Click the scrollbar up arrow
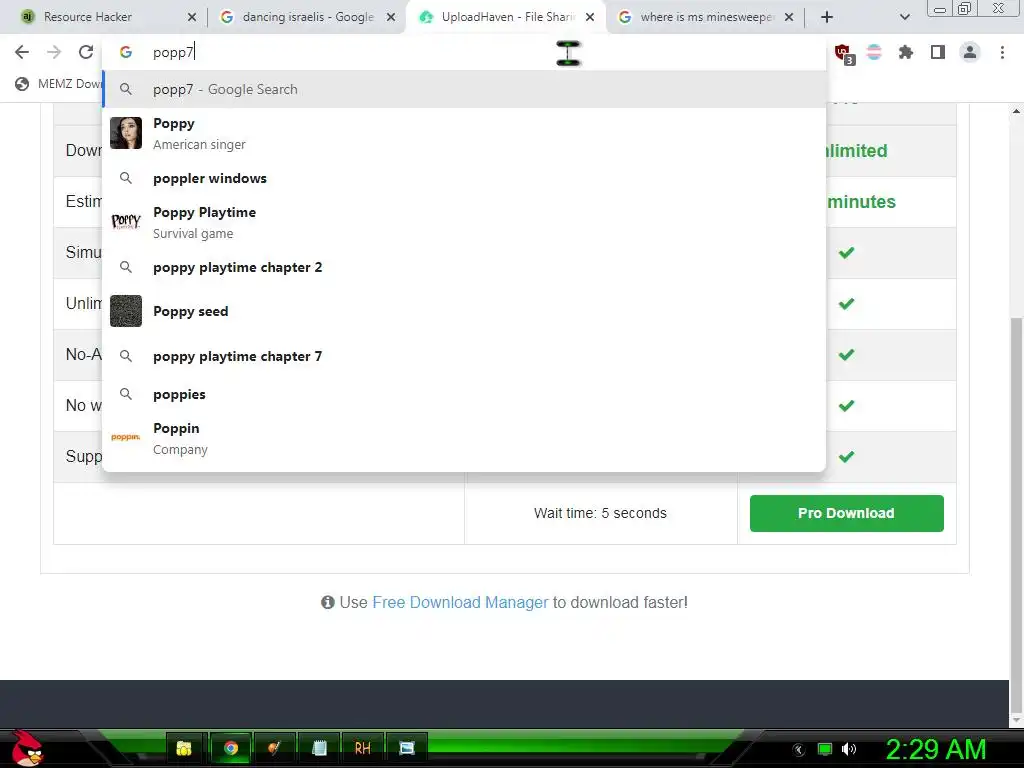1024x768 pixels. [x=1016, y=112]
